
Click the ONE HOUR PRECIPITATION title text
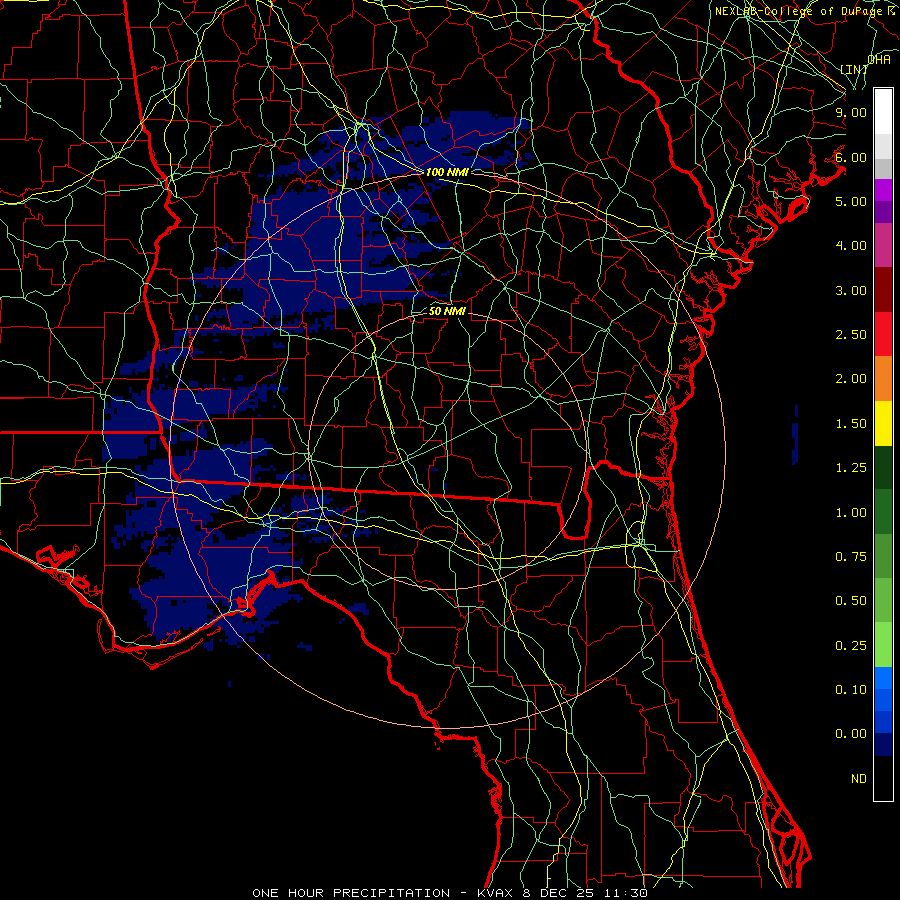coord(351,893)
